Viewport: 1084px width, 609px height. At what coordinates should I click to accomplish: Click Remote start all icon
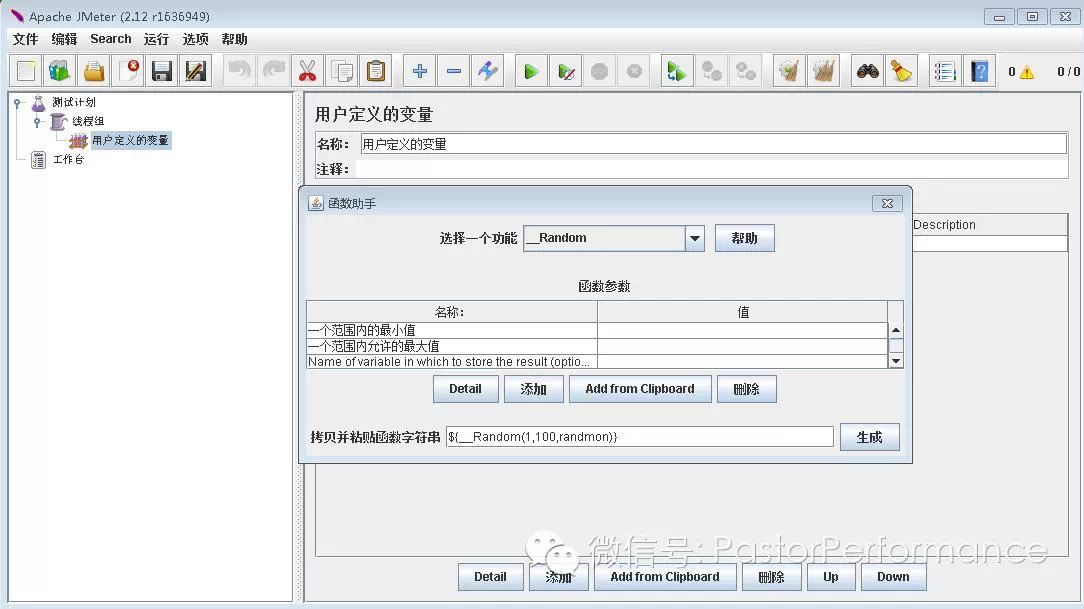(677, 71)
